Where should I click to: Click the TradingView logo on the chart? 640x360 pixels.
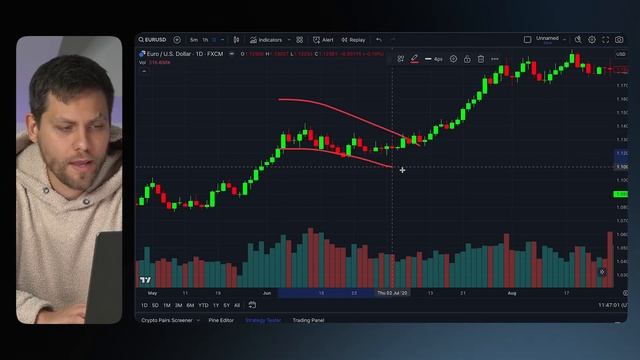coord(145,280)
